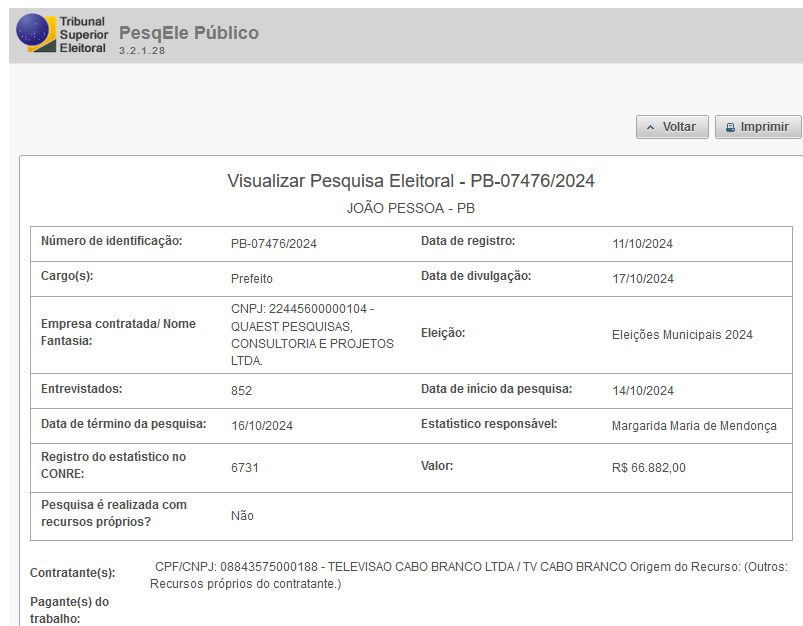The image size is (803, 626).
Task: Click the Tribunal Superior Eleitoral globe logo
Action: click(36, 33)
